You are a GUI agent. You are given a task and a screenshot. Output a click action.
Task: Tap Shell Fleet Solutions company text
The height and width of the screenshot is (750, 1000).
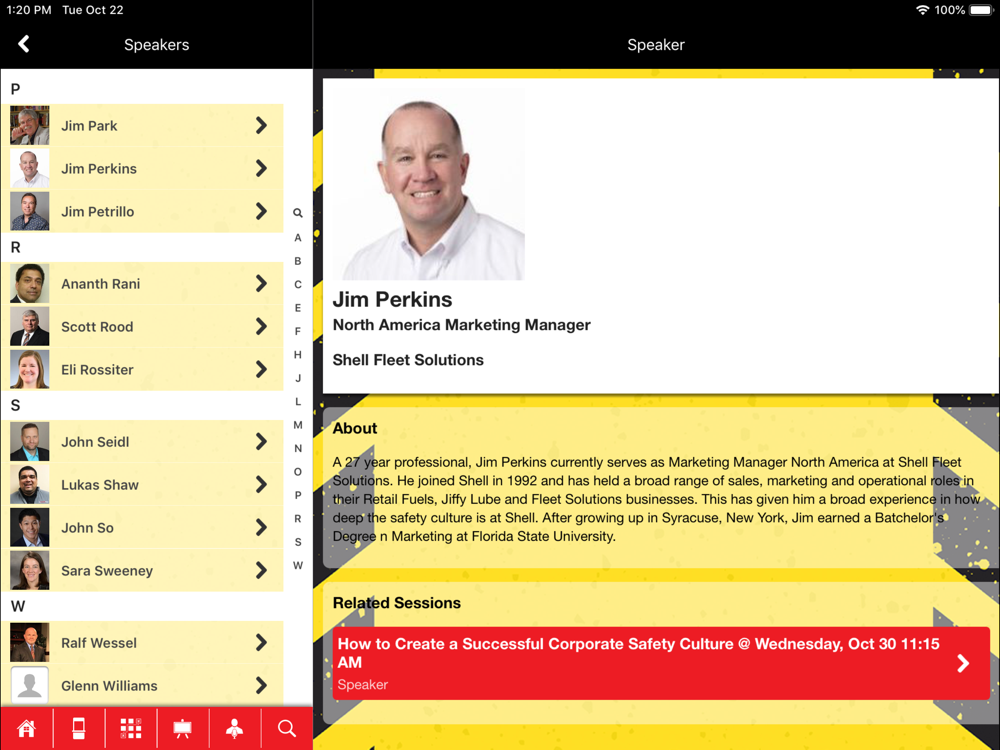(x=408, y=360)
